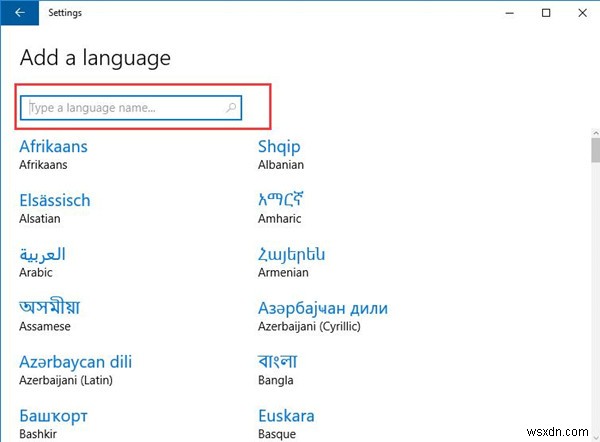Select Shqip (Albanian) language
The width and height of the screenshot is (600, 442).
pos(281,155)
